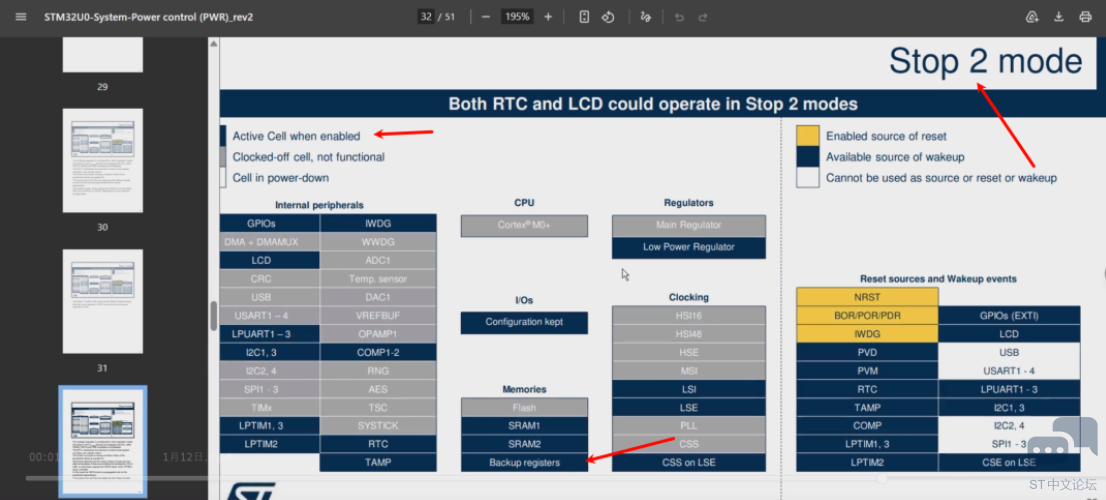Click the PVD wakeup cell
This screenshot has height=500, width=1106.
click(x=868, y=352)
